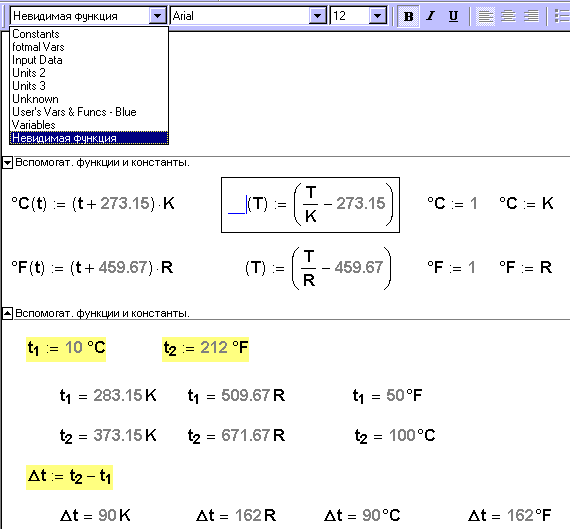Toggle Underline formatting button

(x=453, y=16)
